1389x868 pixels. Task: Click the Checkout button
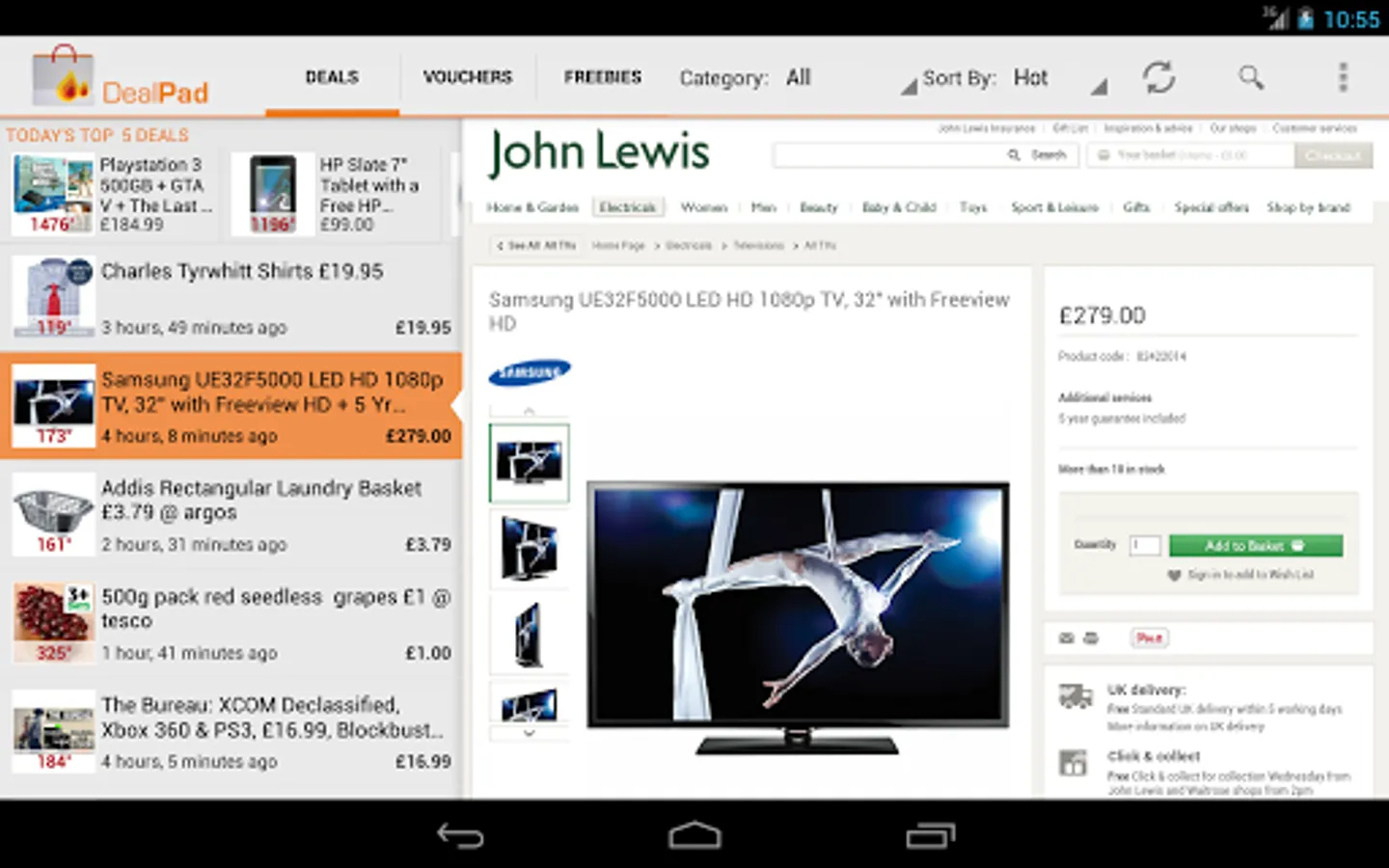1333,154
